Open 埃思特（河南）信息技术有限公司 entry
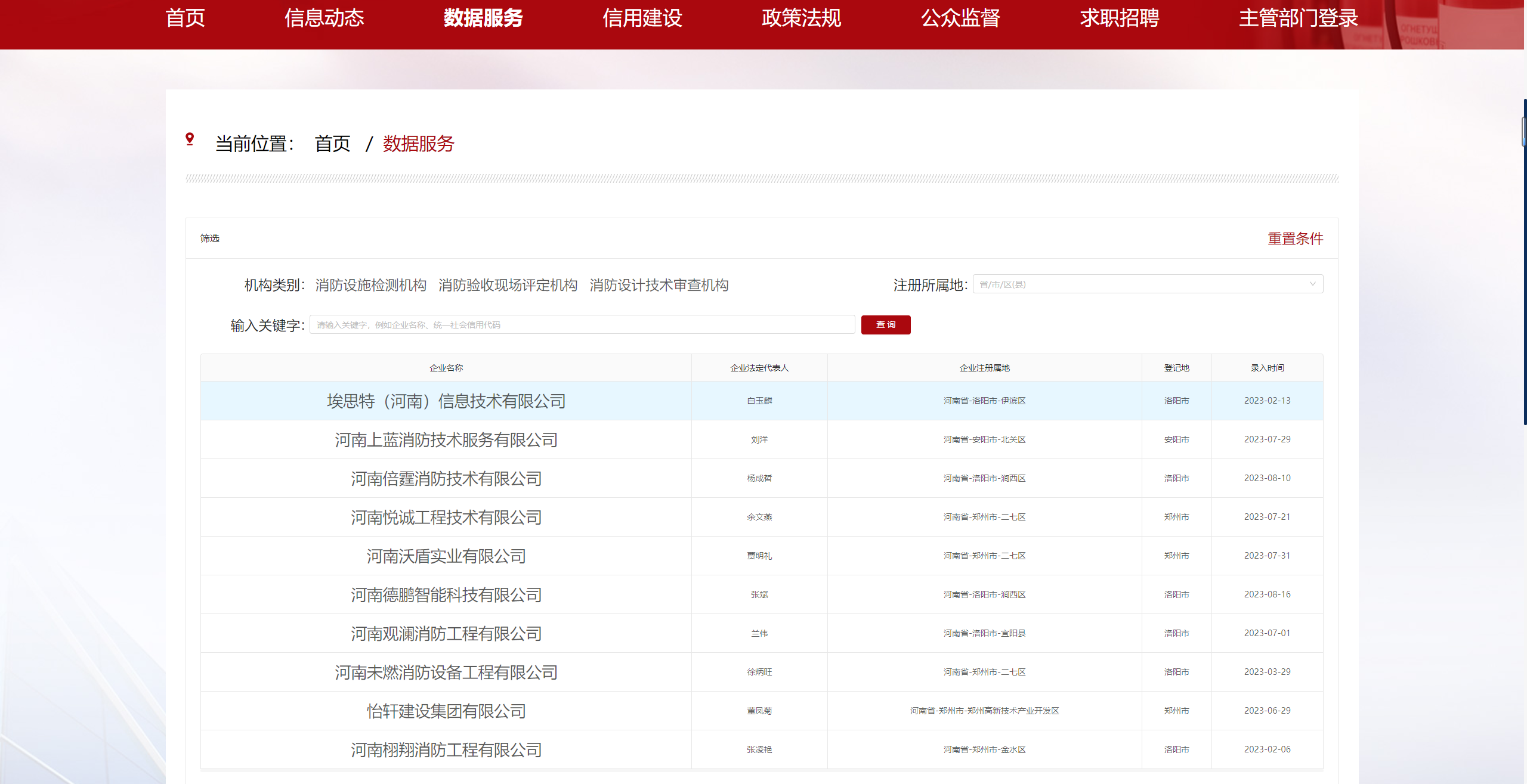This screenshot has width=1527, height=784. click(x=446, y=401)
